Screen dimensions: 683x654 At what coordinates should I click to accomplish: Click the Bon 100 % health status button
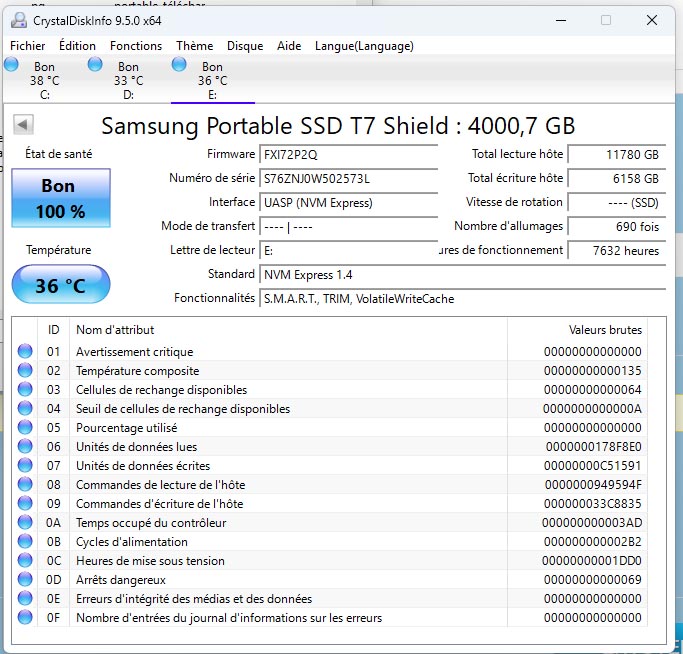click(61, 198)
